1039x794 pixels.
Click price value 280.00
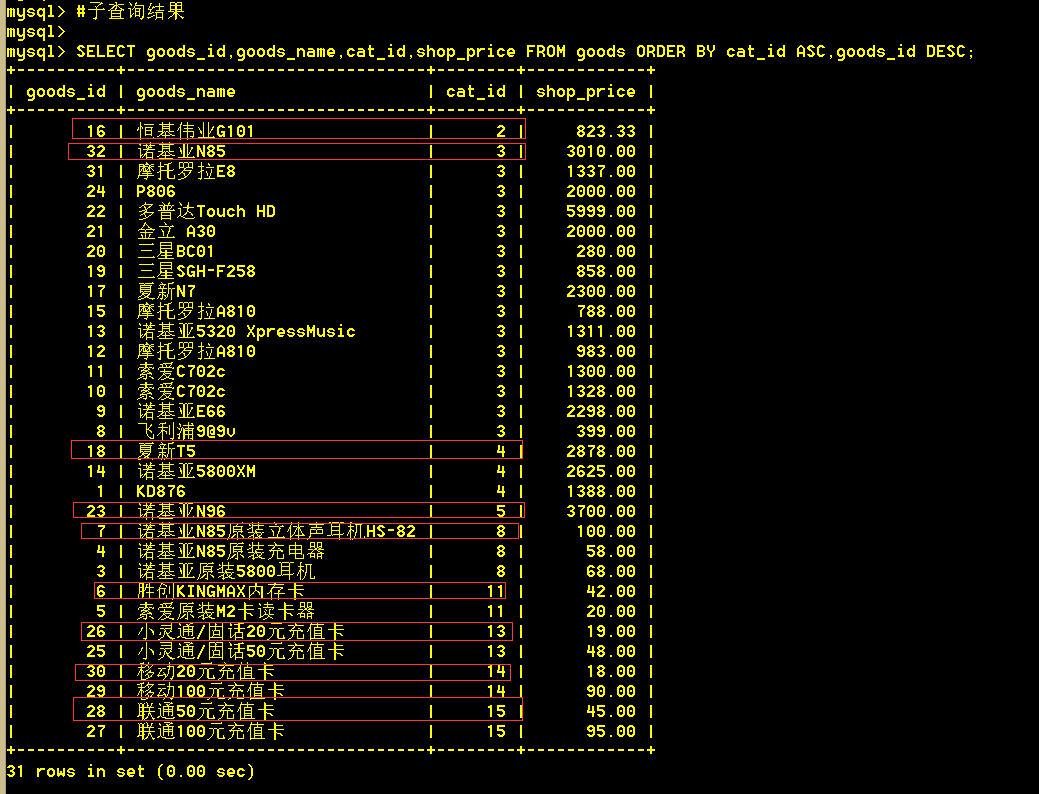click(x=606, y=251)
